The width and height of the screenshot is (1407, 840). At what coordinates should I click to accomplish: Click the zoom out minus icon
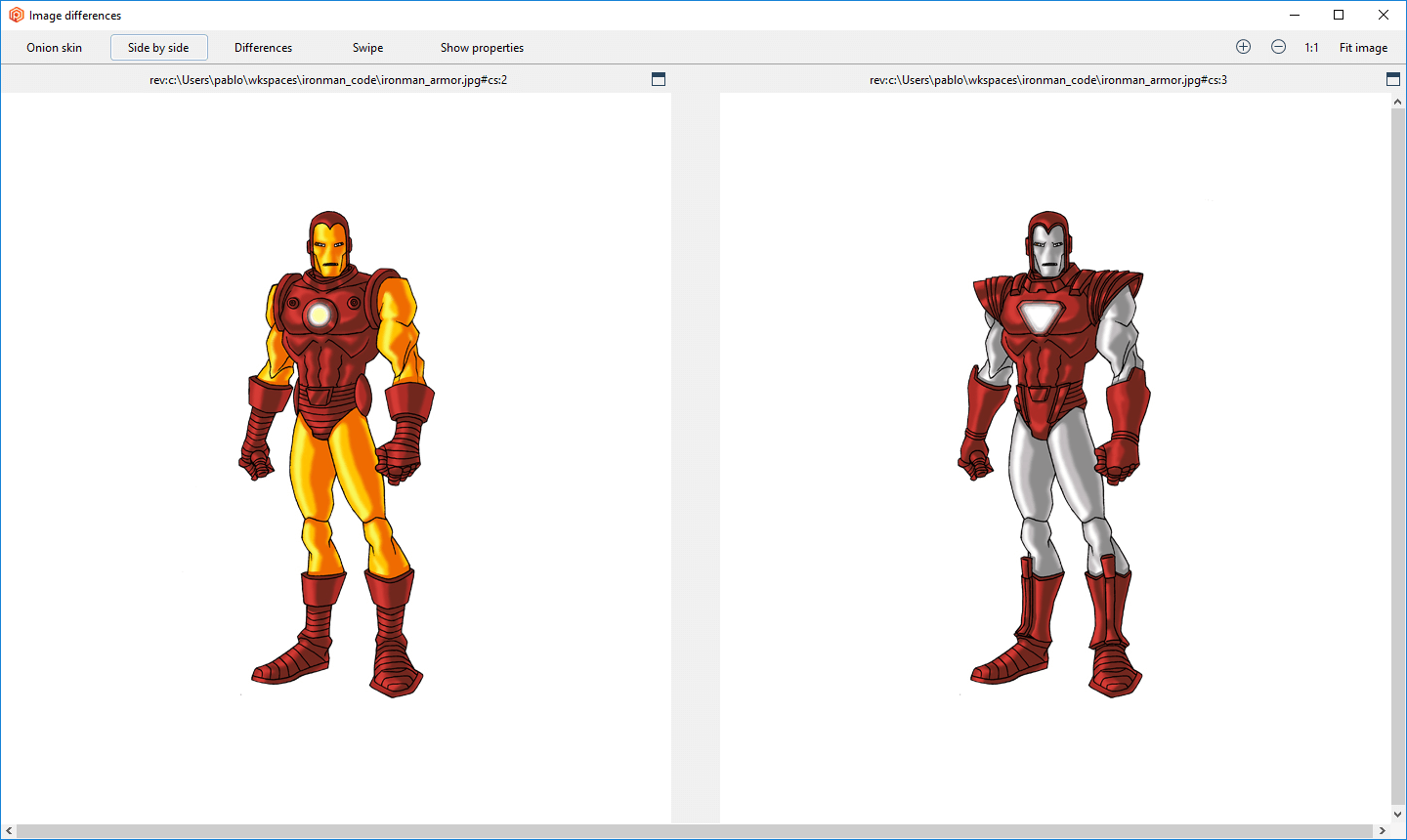tap(1278, 47)
